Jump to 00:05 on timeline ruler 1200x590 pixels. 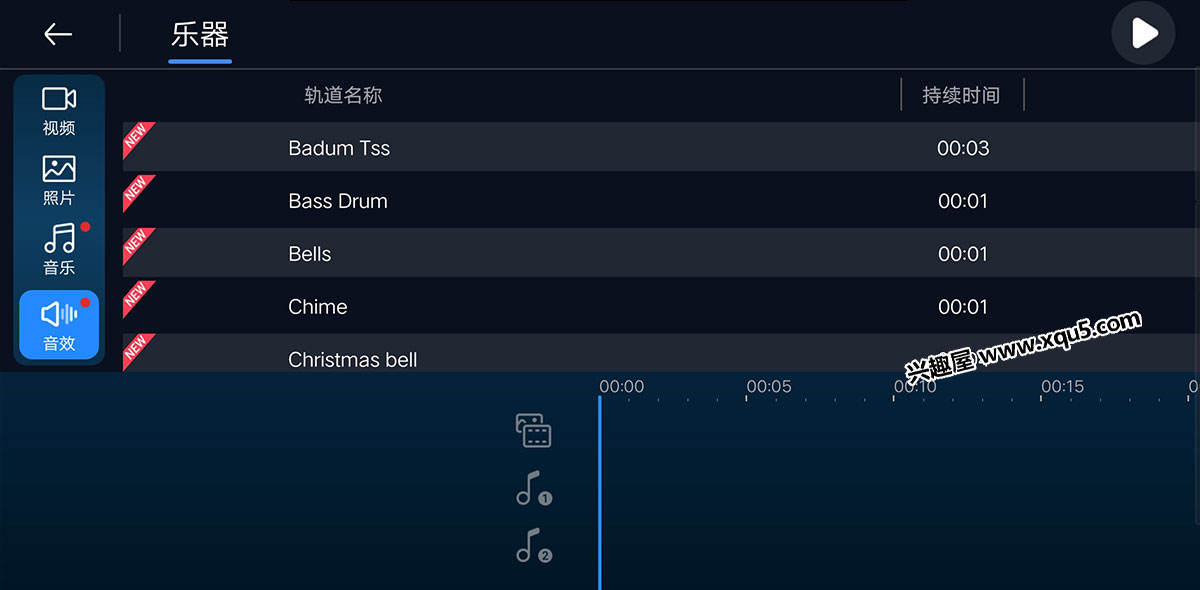[x=769, y=387]
